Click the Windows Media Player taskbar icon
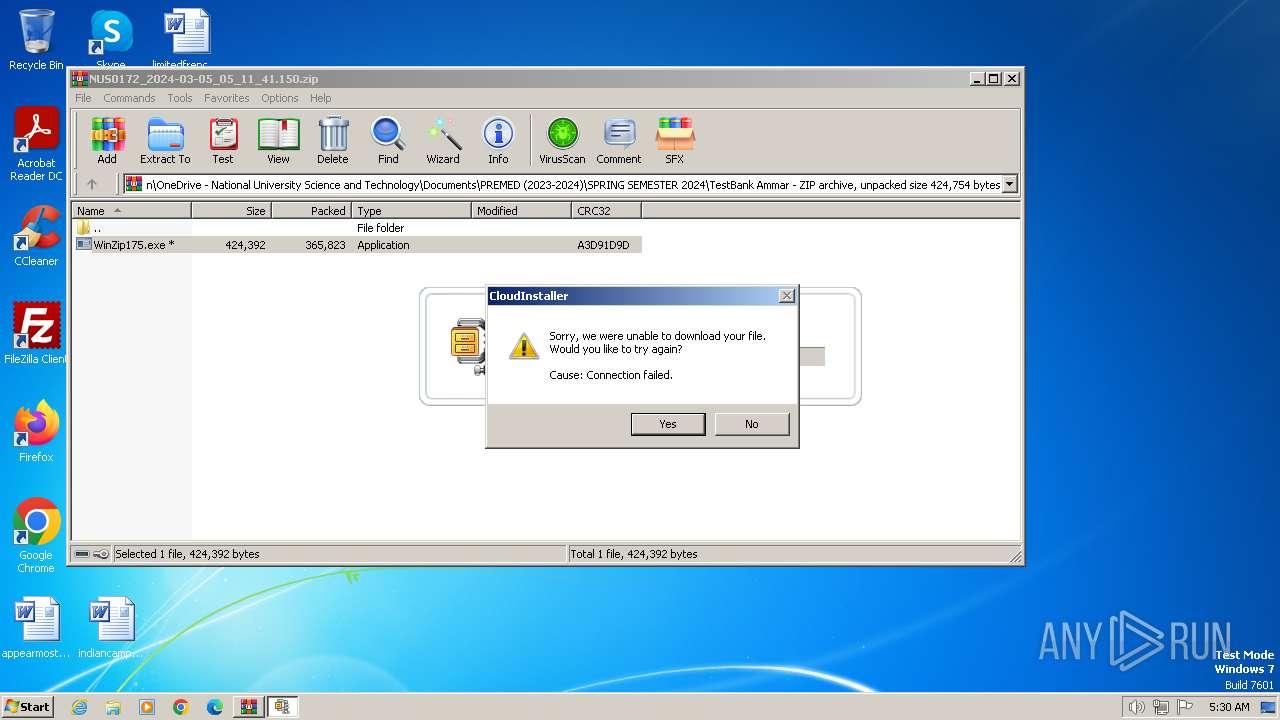Screen dimensions: 1280x720 tap(147, 707)
